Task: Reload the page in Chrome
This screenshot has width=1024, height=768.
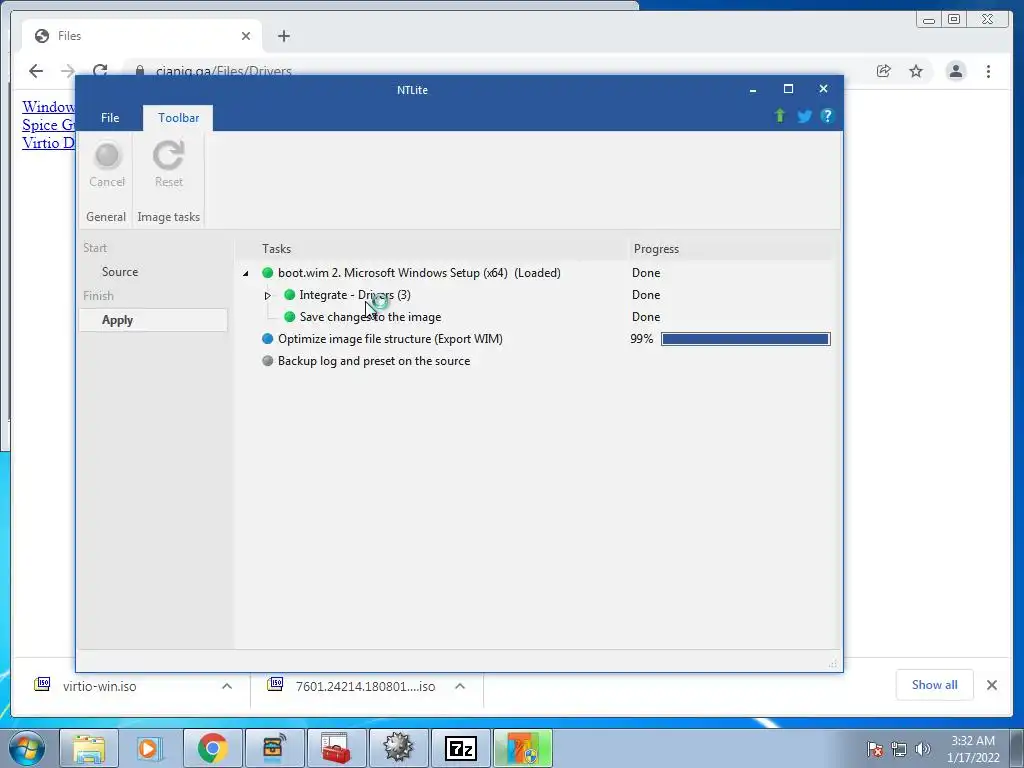Action: tap(100, 69)
